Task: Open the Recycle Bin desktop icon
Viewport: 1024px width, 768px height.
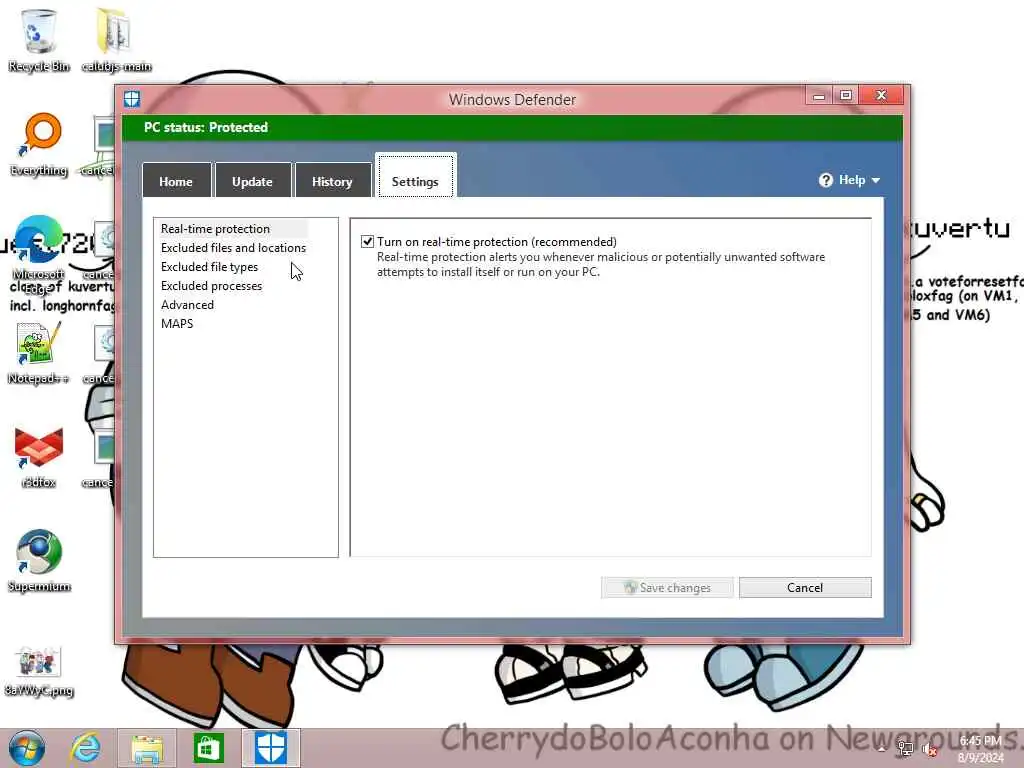Action: point(39,39)
